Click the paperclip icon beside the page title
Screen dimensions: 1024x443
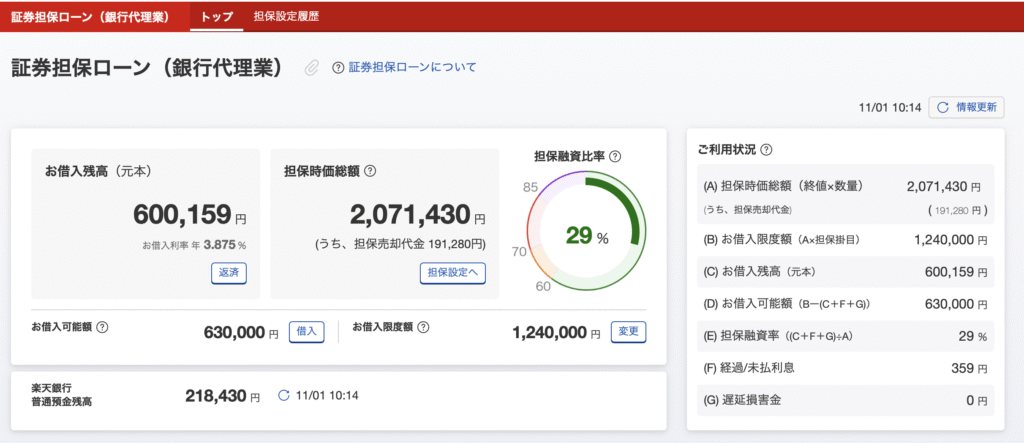(x=312, y=68)
